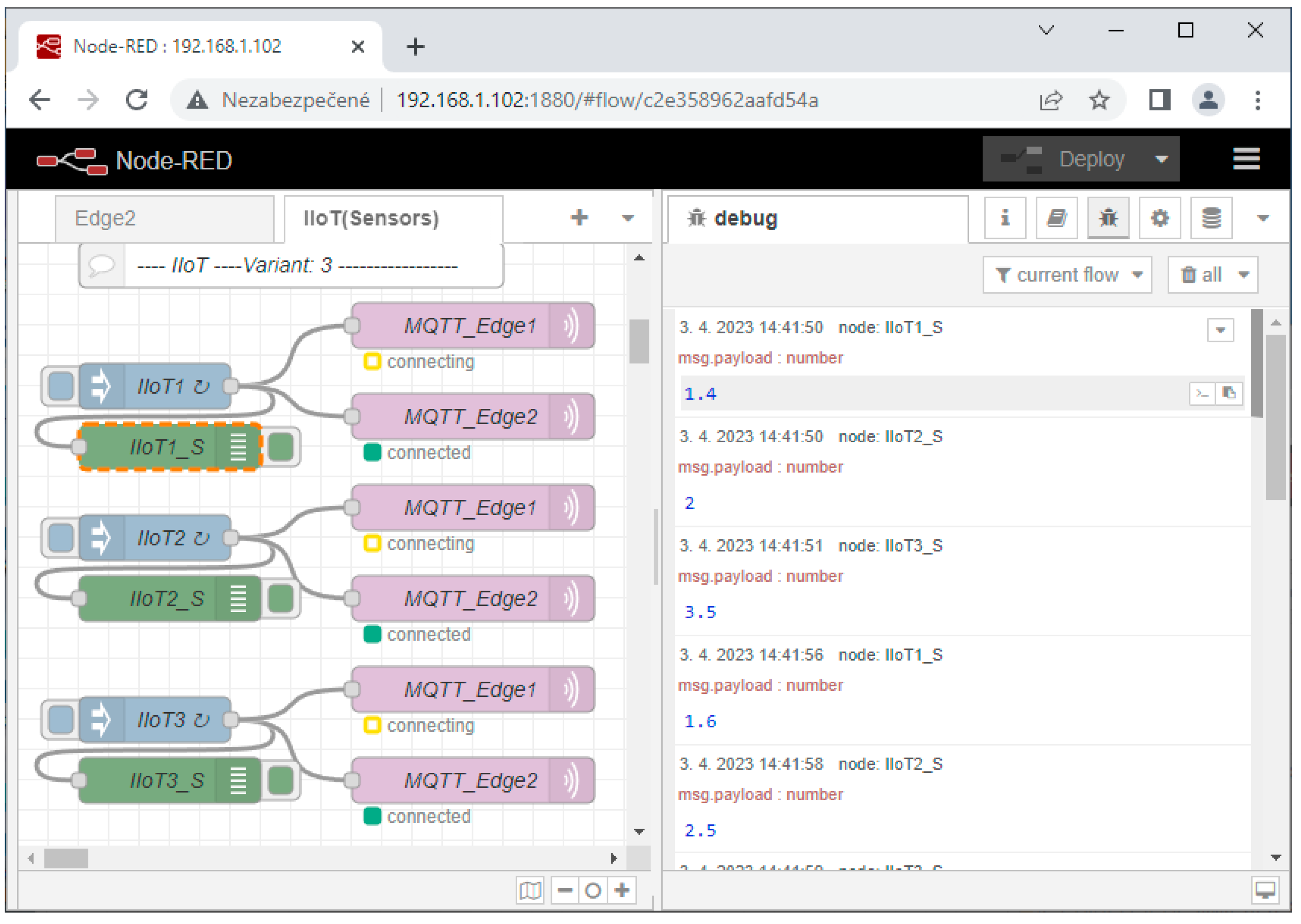1301x924 pixels.
Task: Open the info sidebar tab icon
Action: [1005, 218]
